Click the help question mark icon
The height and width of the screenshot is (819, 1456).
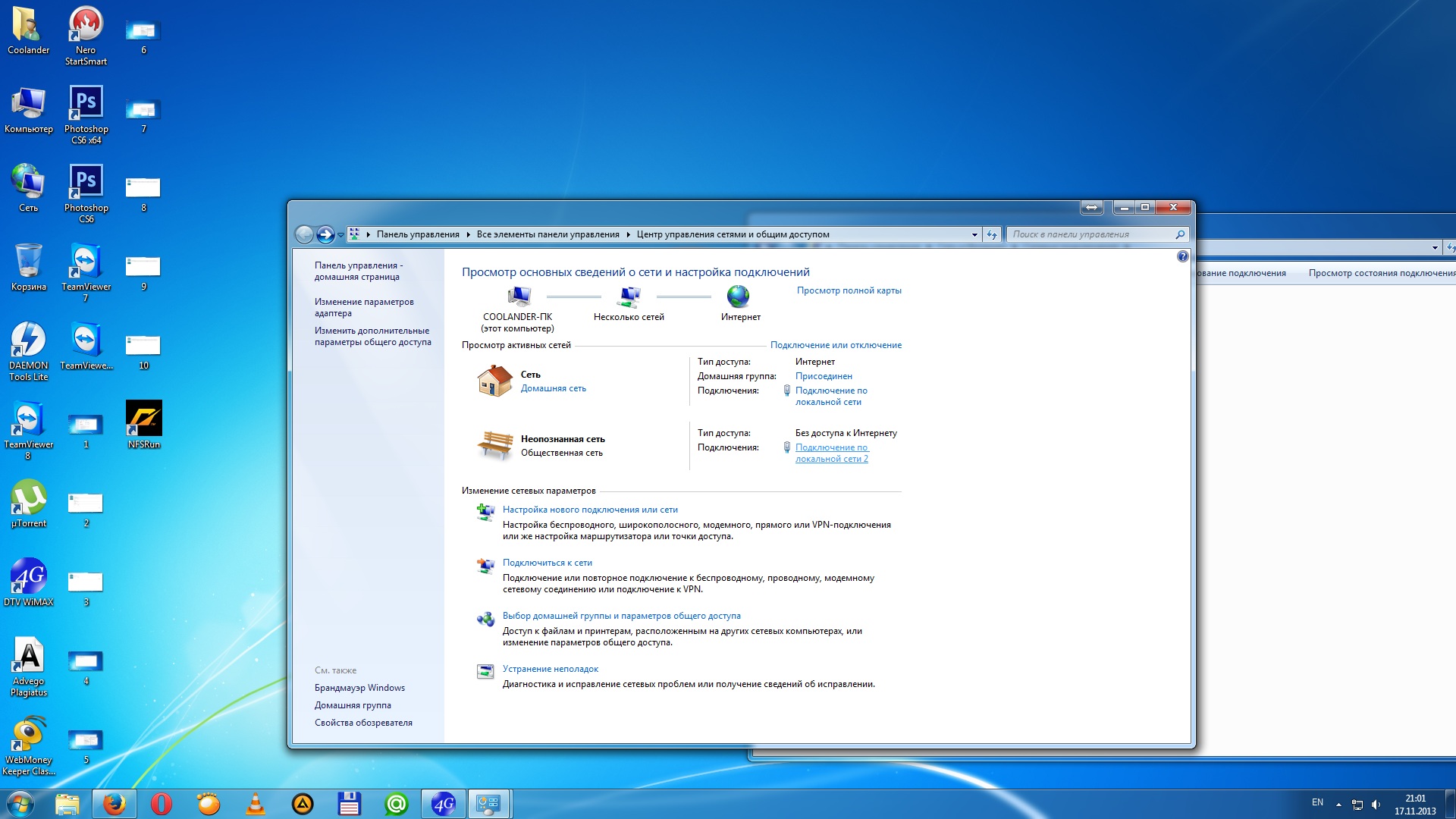click(1182, 257)
